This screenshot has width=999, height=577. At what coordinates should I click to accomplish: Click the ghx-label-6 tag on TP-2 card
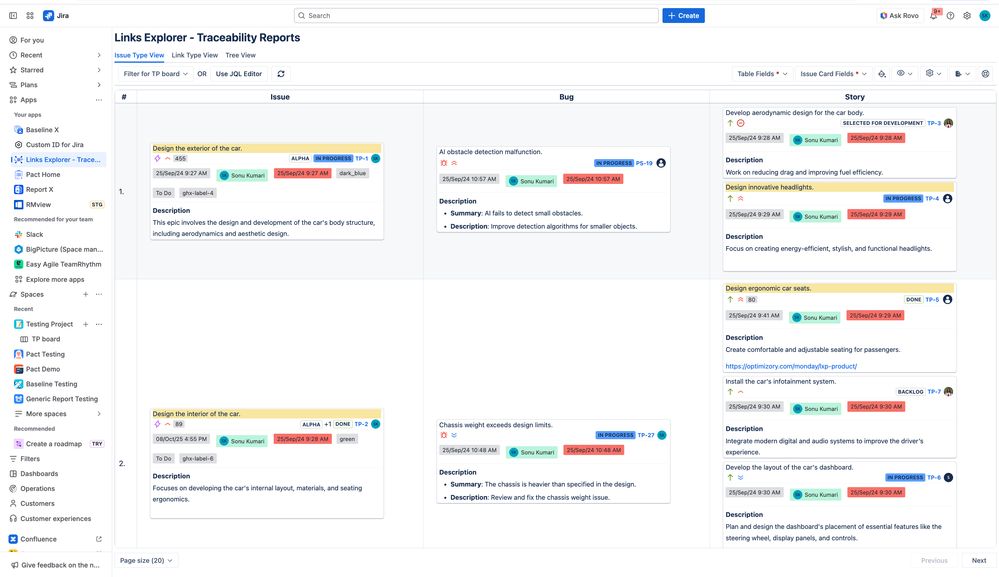tap(198, 459)
